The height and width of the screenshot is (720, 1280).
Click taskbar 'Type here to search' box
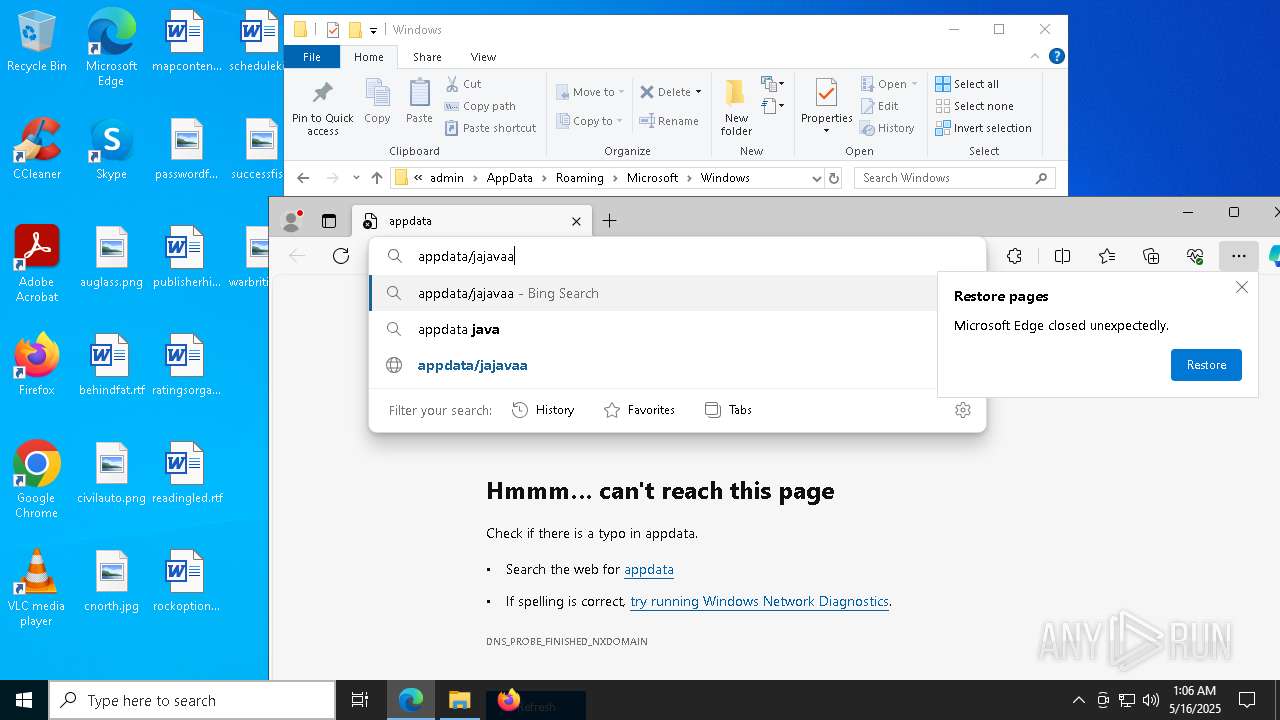coord(192,700)
